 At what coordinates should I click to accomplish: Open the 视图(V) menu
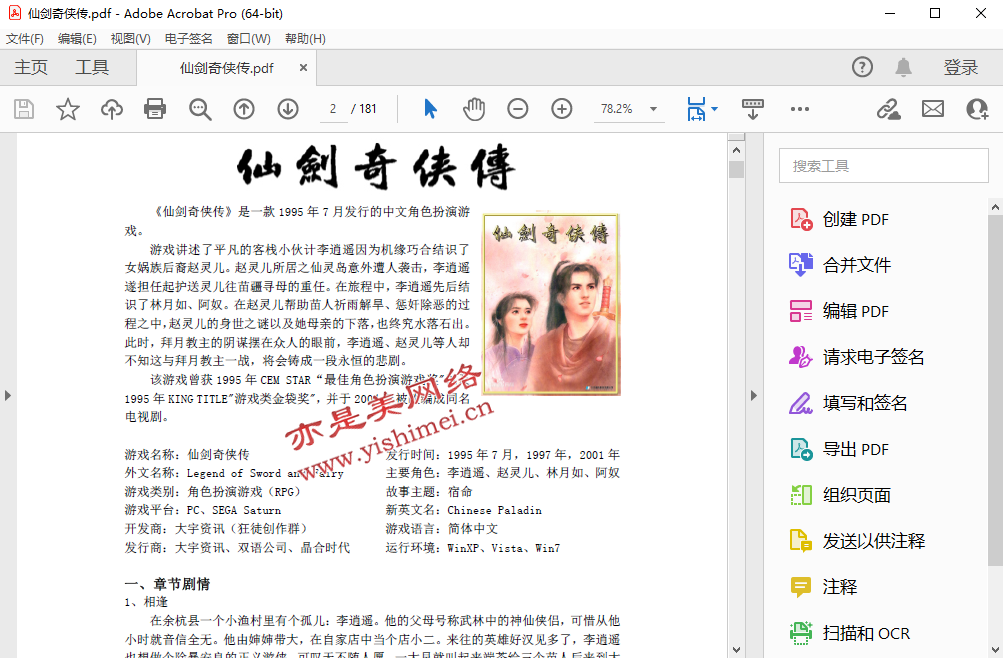(x=130, y=38)
